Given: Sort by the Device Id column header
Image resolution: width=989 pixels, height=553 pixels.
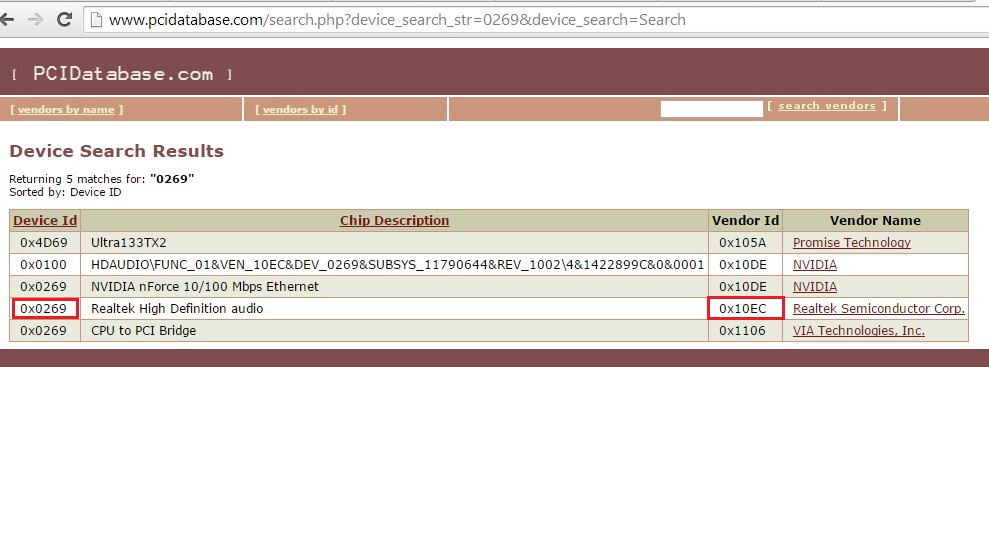Looking at the screenshot, I should point(44,221).
